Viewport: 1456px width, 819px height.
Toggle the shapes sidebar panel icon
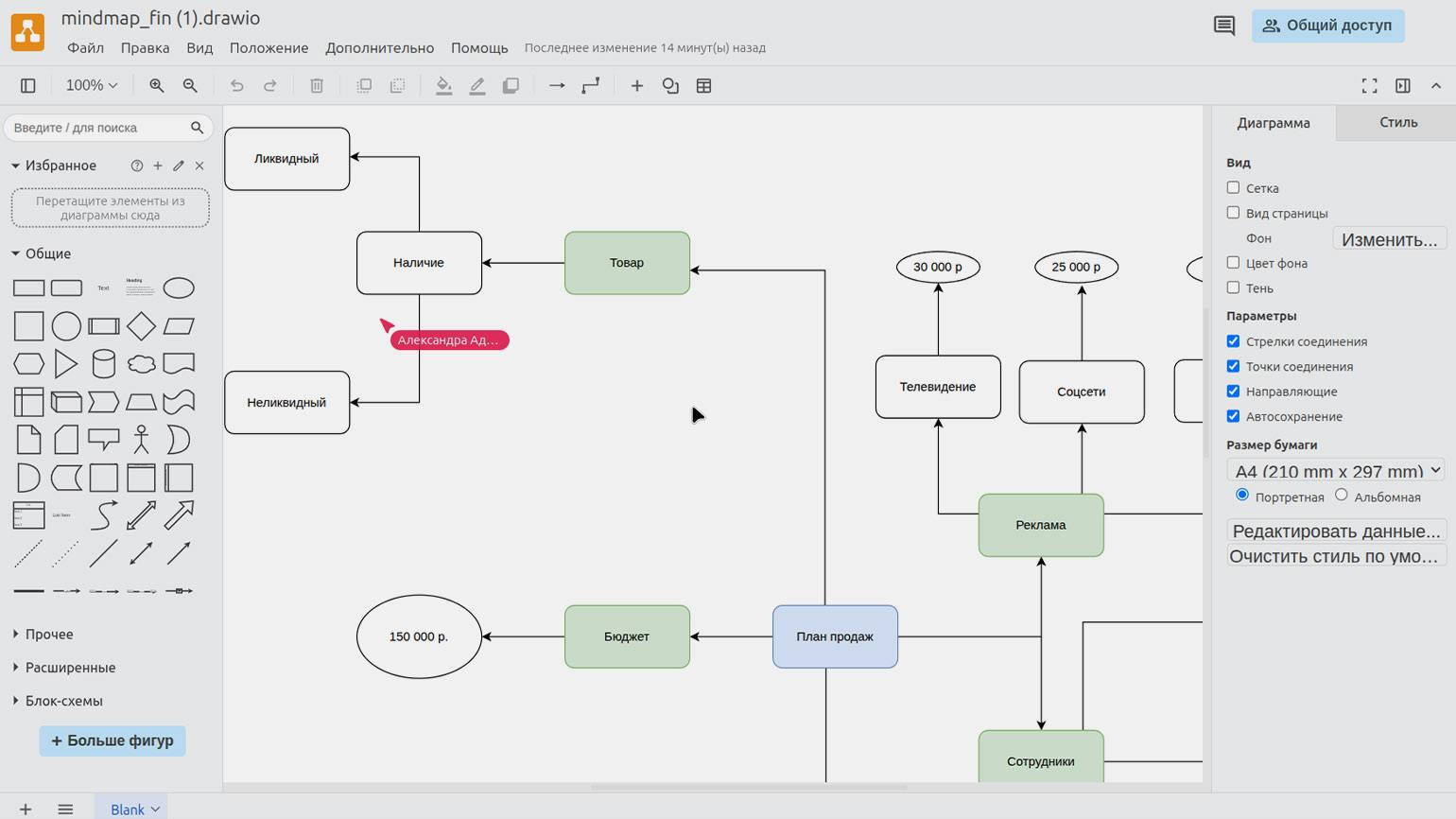click(28, 86)
